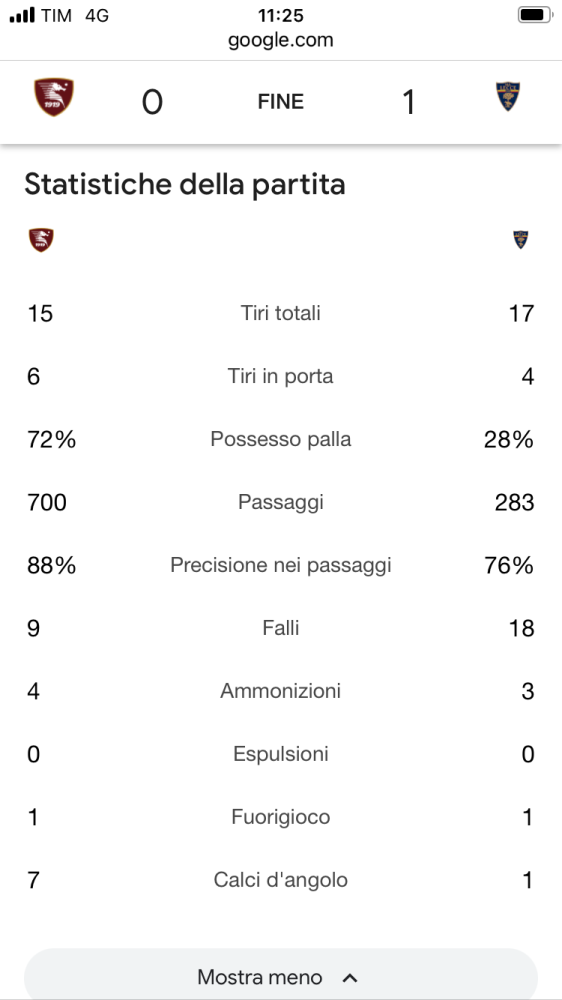Select the Precisione nei passaggi label
The height and width of the screenshot is (1000, 562).
(281, 566)
